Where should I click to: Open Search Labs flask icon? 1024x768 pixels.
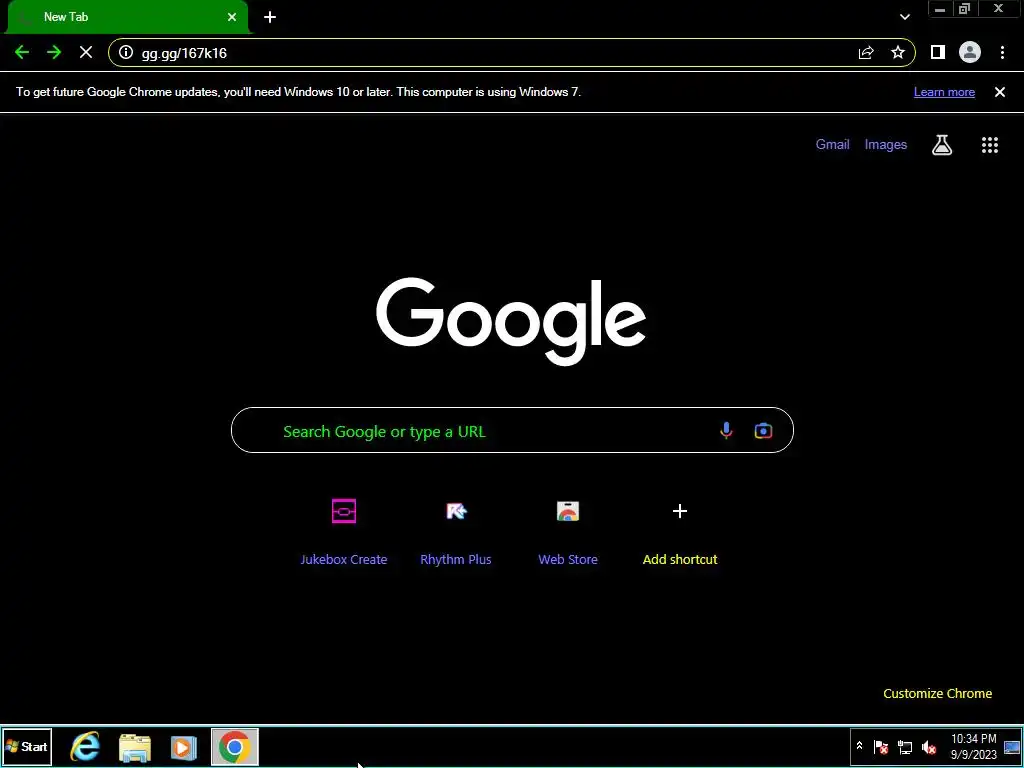942,145
